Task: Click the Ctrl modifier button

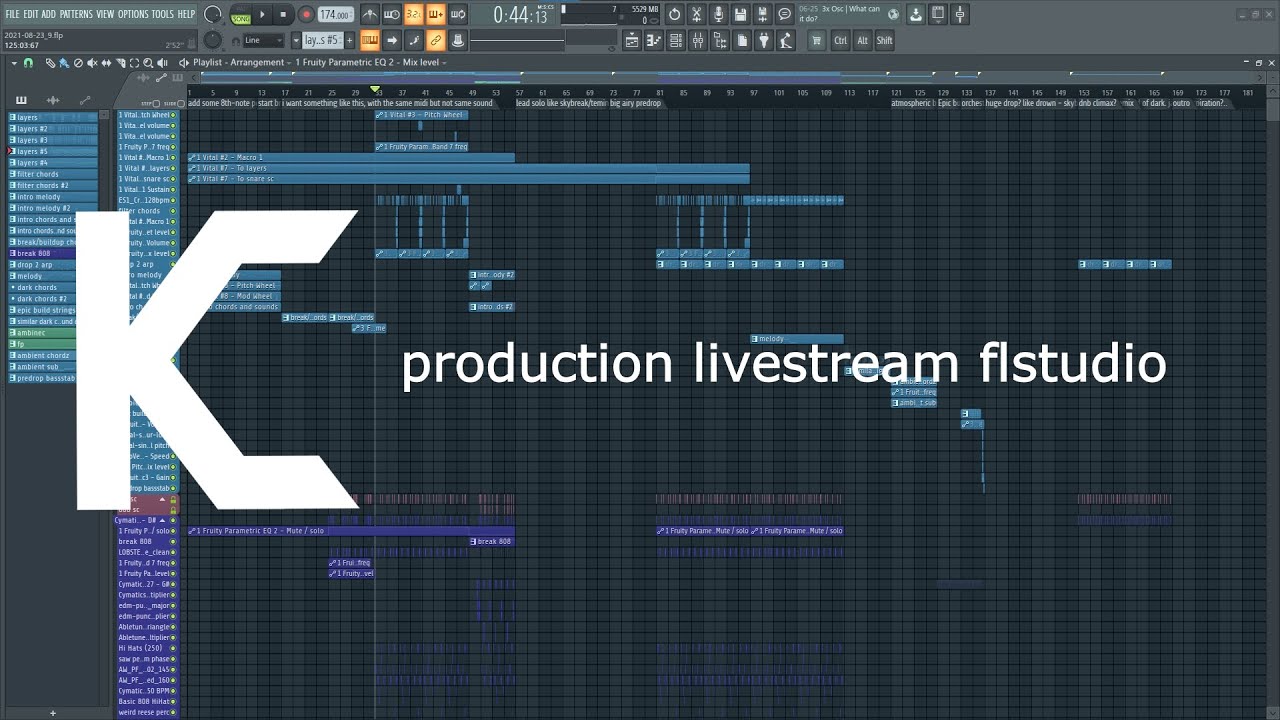Action: tap(840, 40)
